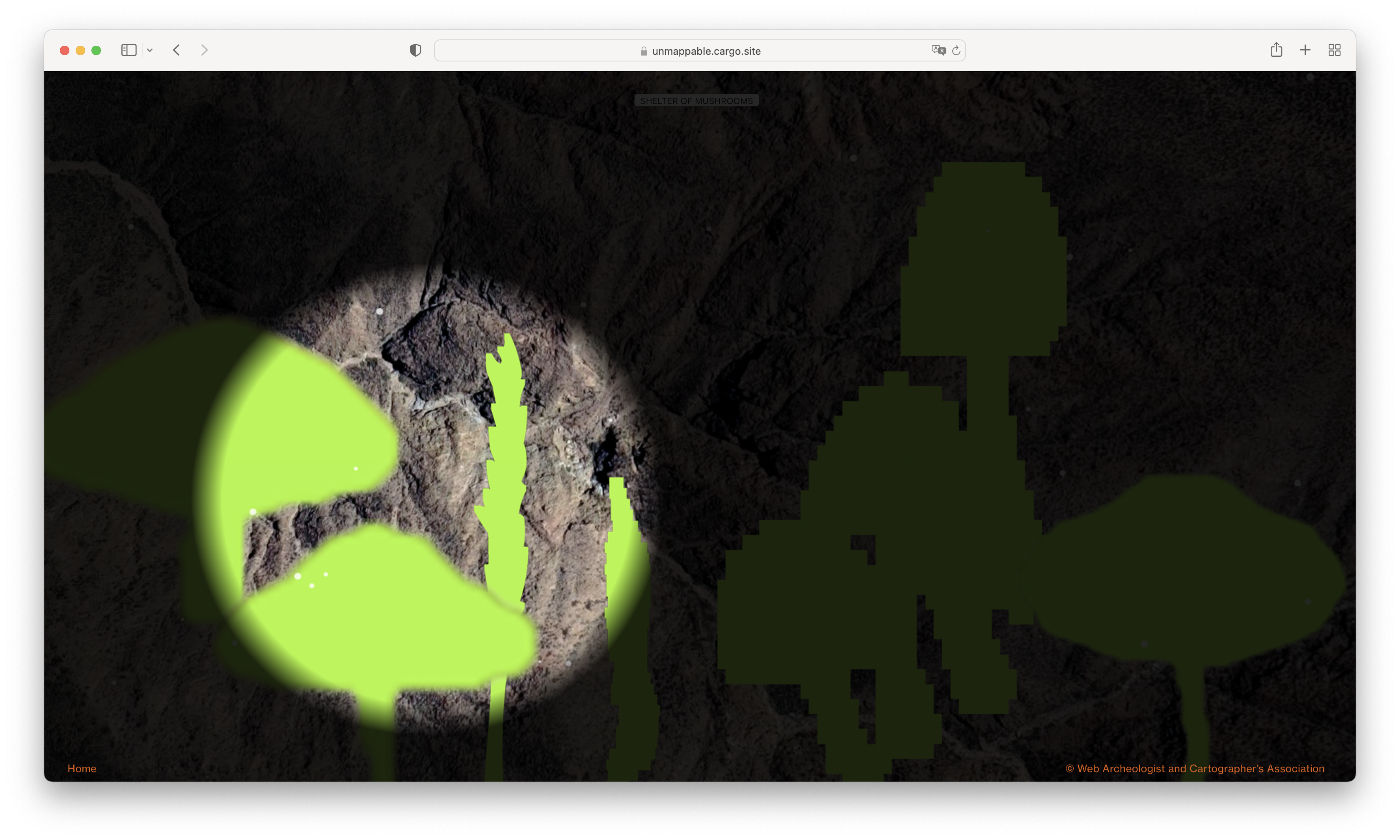Viewport: 1400px width, 840px height.
Task: Open the Share menu
Action: click(x=1276, y=50)
